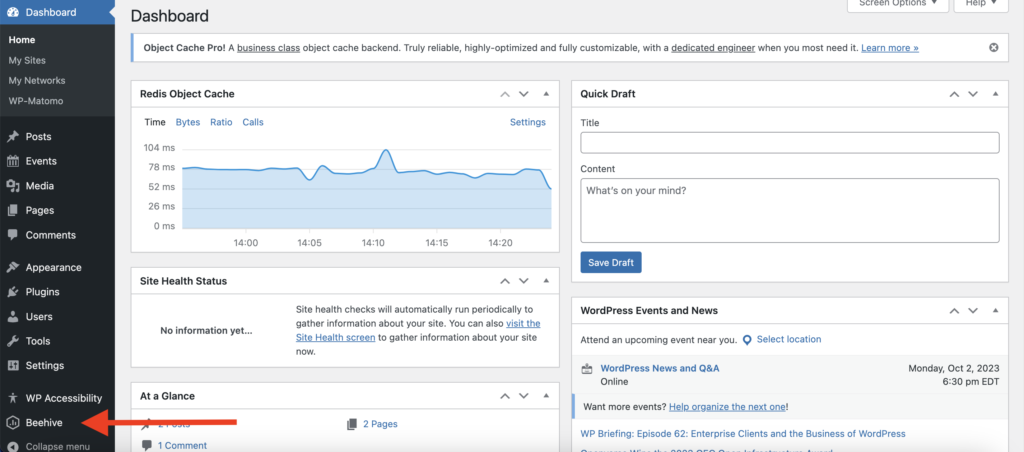The height and width of the screenshot is (452, 1024).
Task: Click the Beehive hexagon icon
Action: point(12,423)
